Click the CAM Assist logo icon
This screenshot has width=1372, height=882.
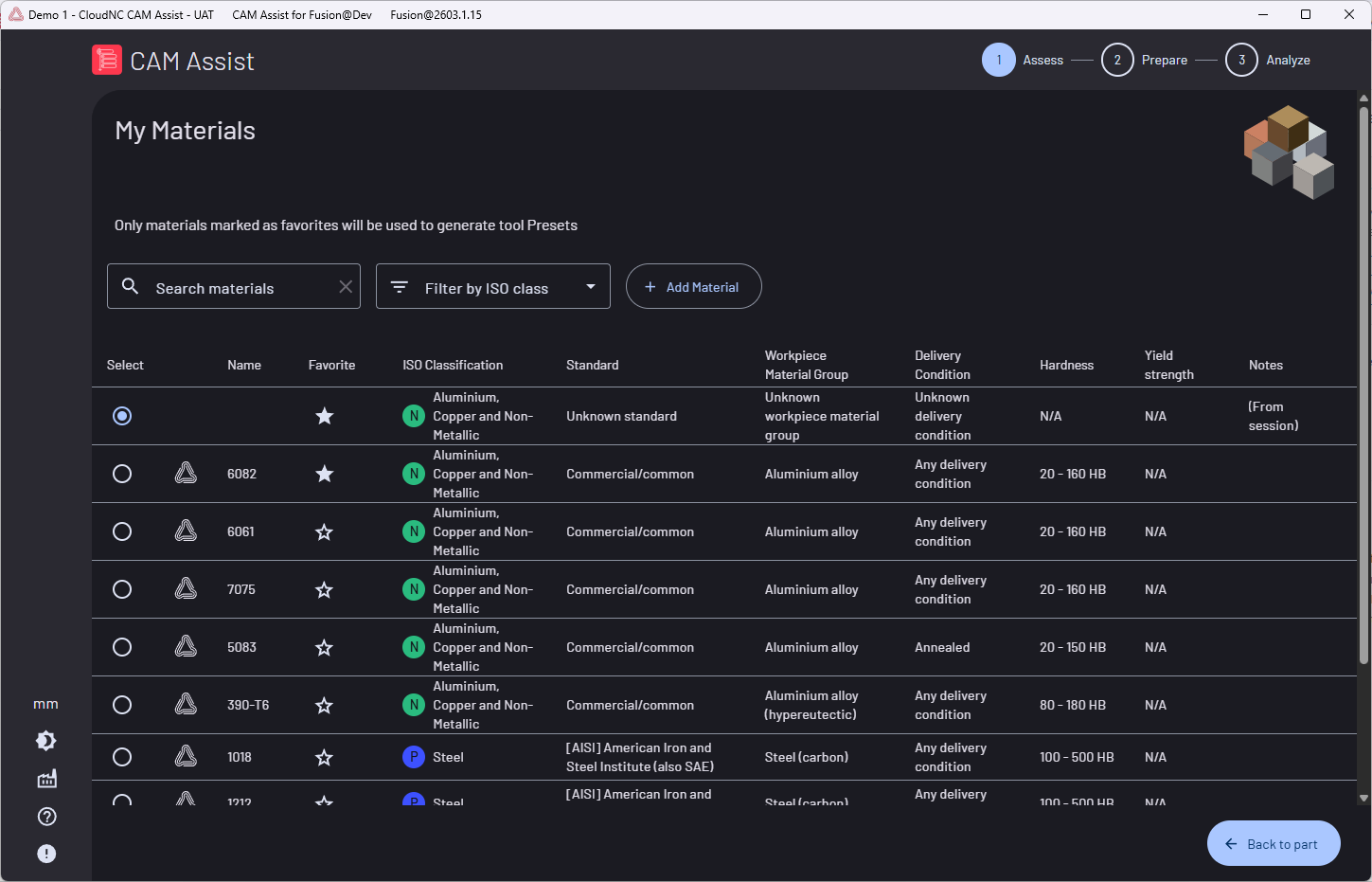[107, 60]
